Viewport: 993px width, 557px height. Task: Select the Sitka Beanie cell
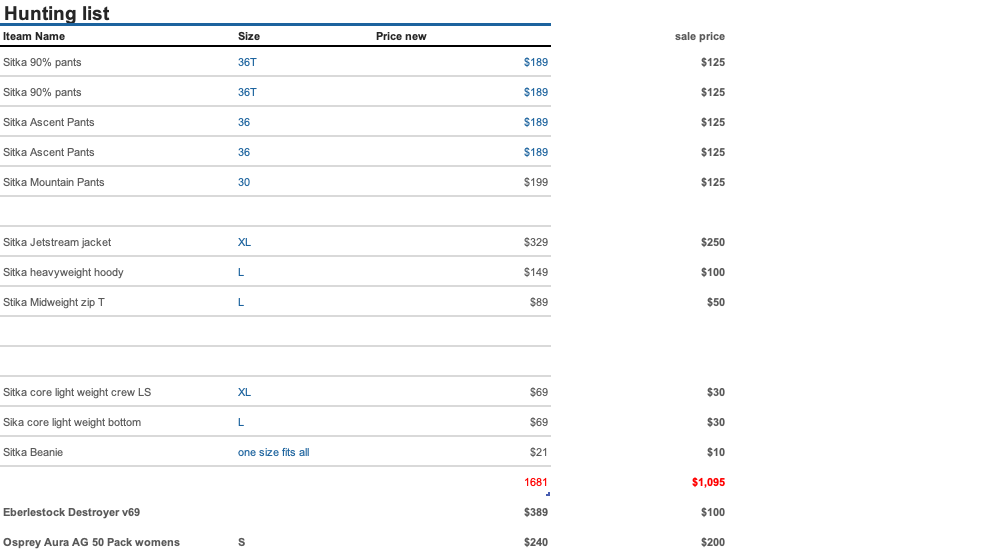pyautogui.click(x=33, y=452)
